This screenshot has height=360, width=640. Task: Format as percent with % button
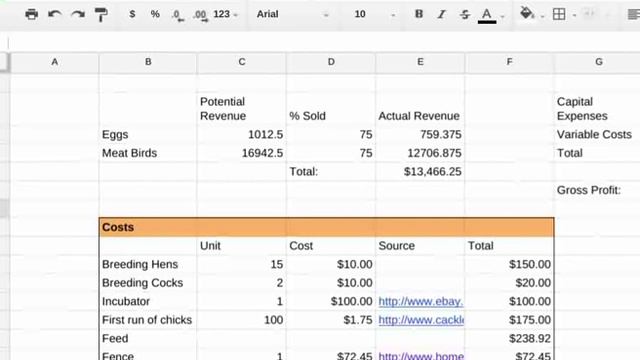155,14
